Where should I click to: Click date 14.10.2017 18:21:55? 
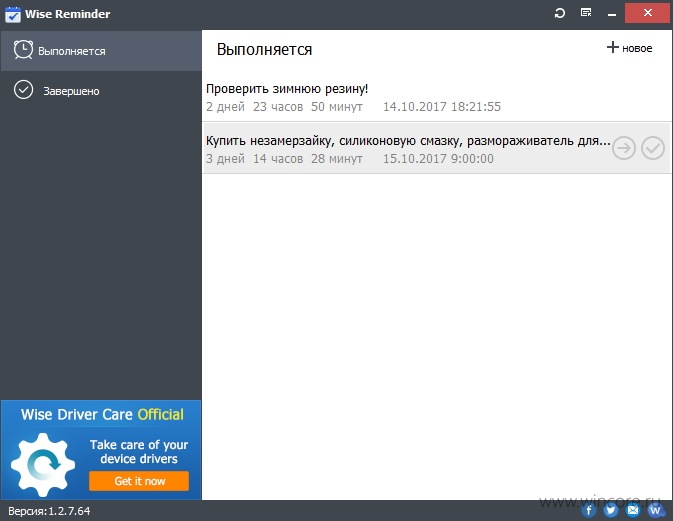(x=442, y=106)
